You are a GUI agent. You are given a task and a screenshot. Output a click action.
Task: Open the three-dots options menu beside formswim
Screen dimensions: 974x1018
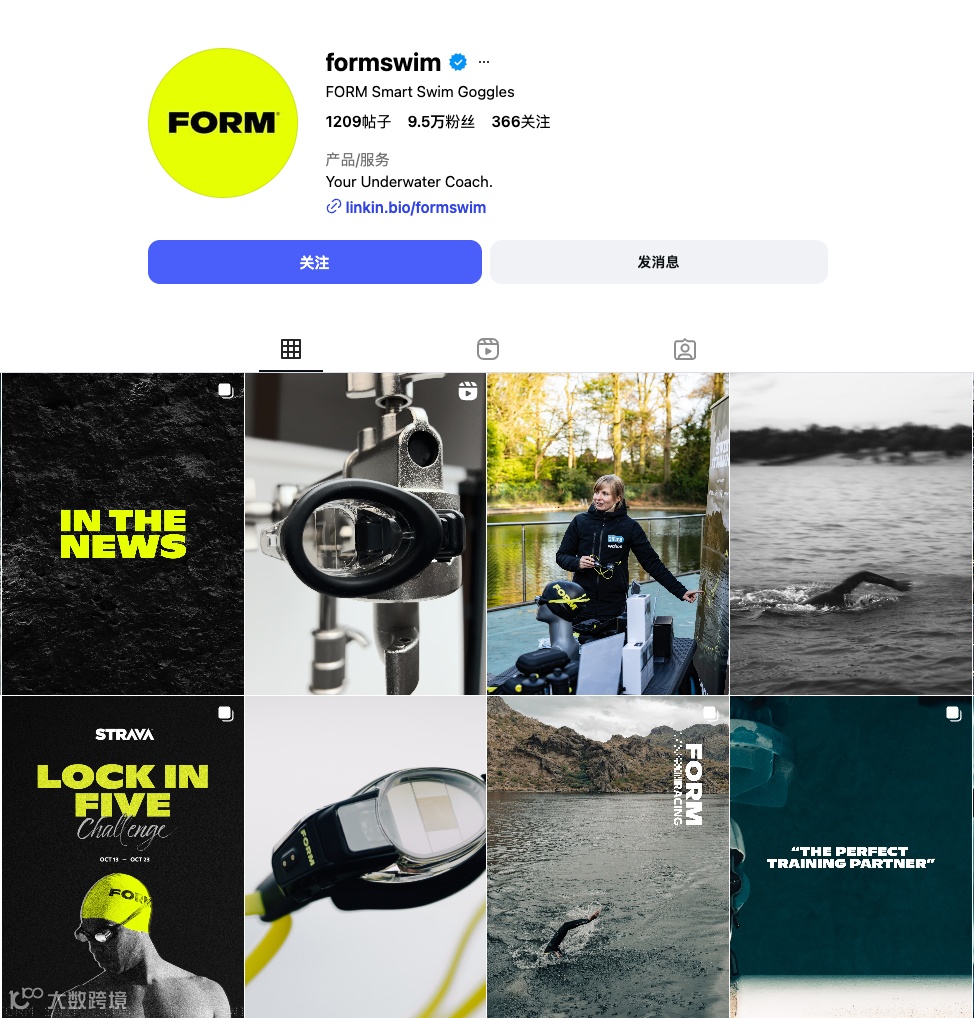[484, 62]
